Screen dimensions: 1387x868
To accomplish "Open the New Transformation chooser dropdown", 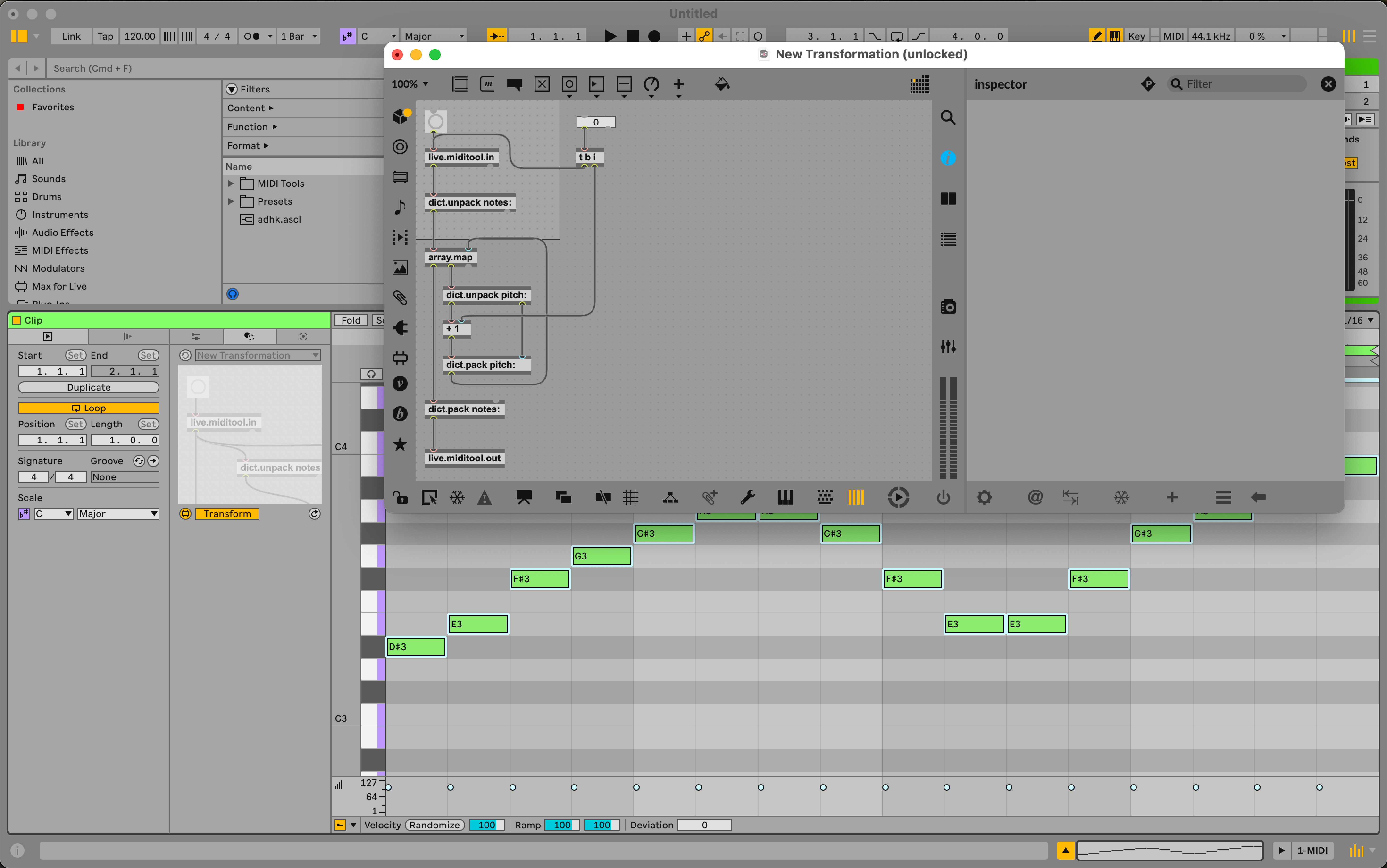I will [x=258, y=355].
